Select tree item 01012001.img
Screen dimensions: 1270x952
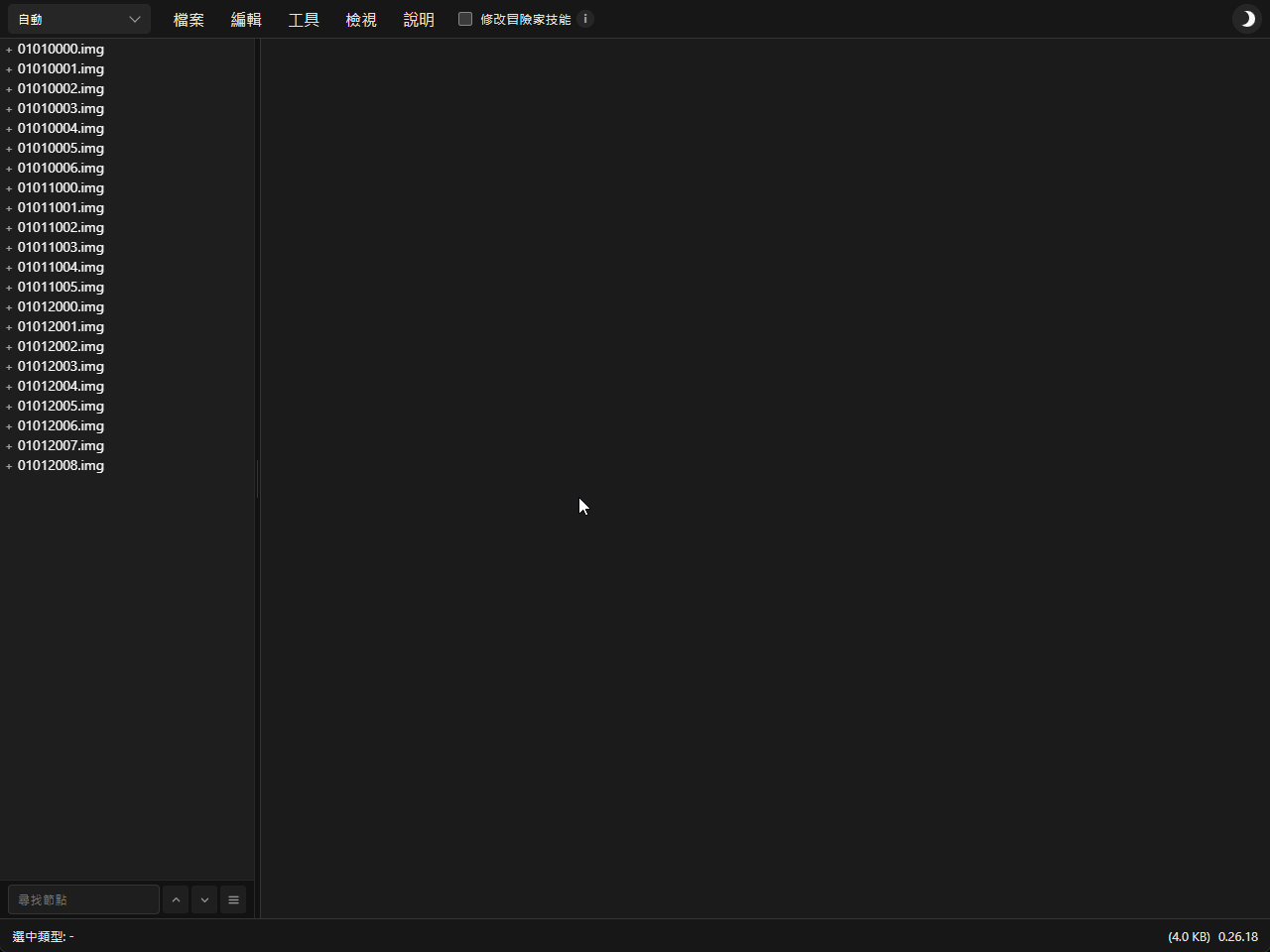(x=61, y=326)
